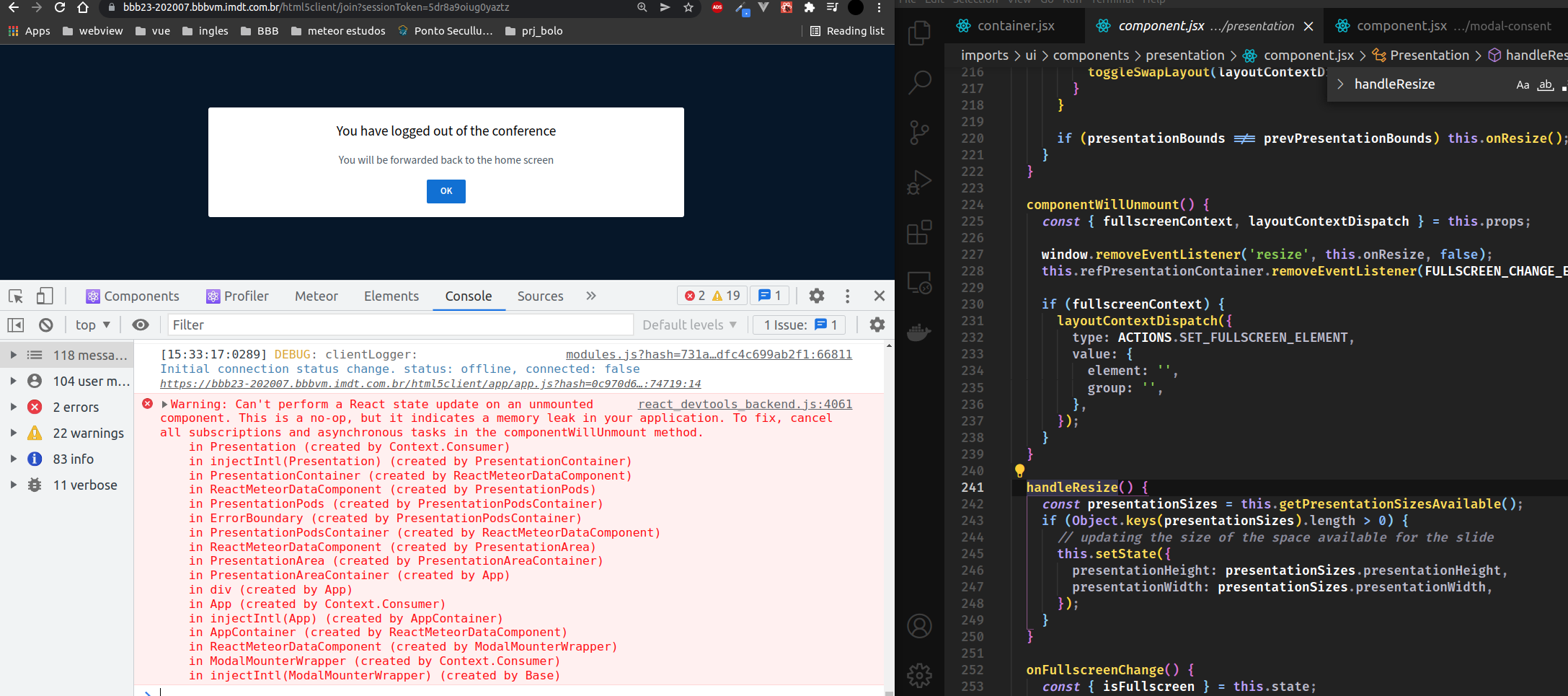Open modules.js source link in console
The image size is (1568, 696).
click(x=709, y=355)
